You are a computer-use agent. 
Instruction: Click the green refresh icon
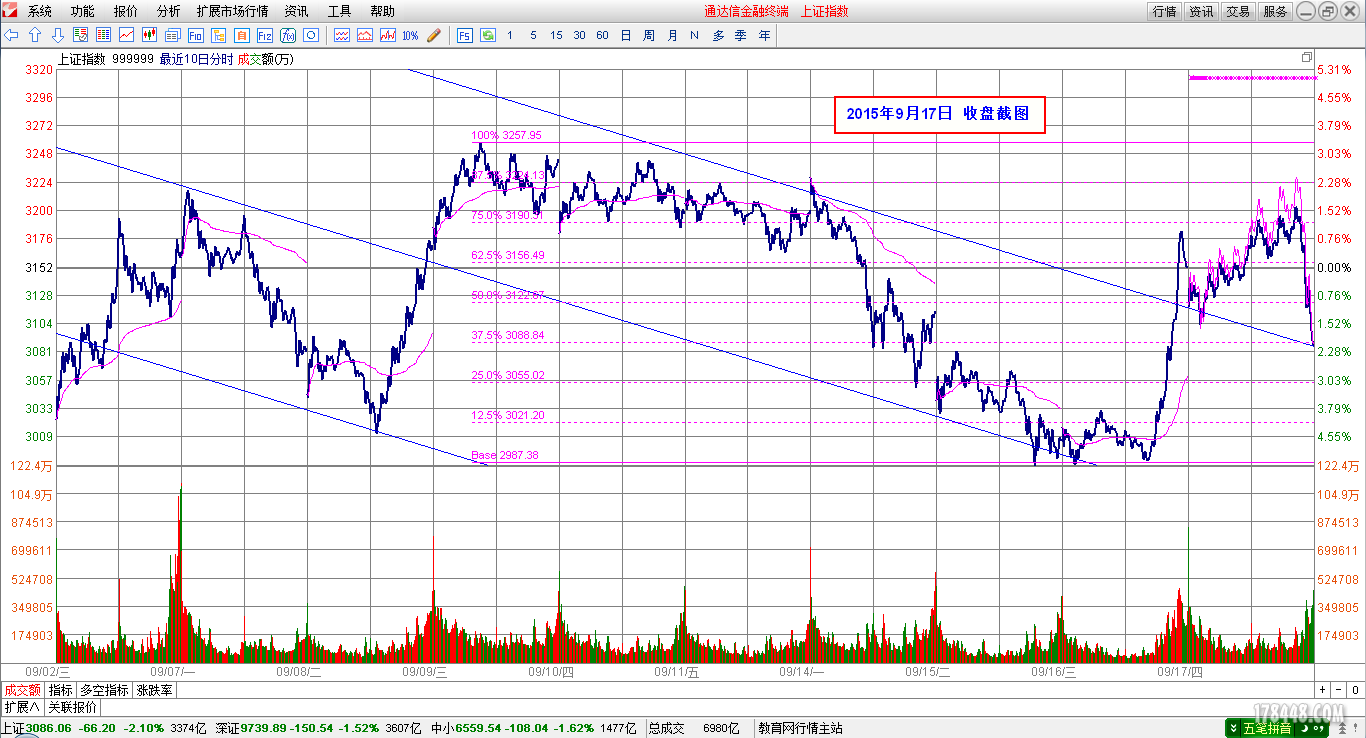(487, 35)
